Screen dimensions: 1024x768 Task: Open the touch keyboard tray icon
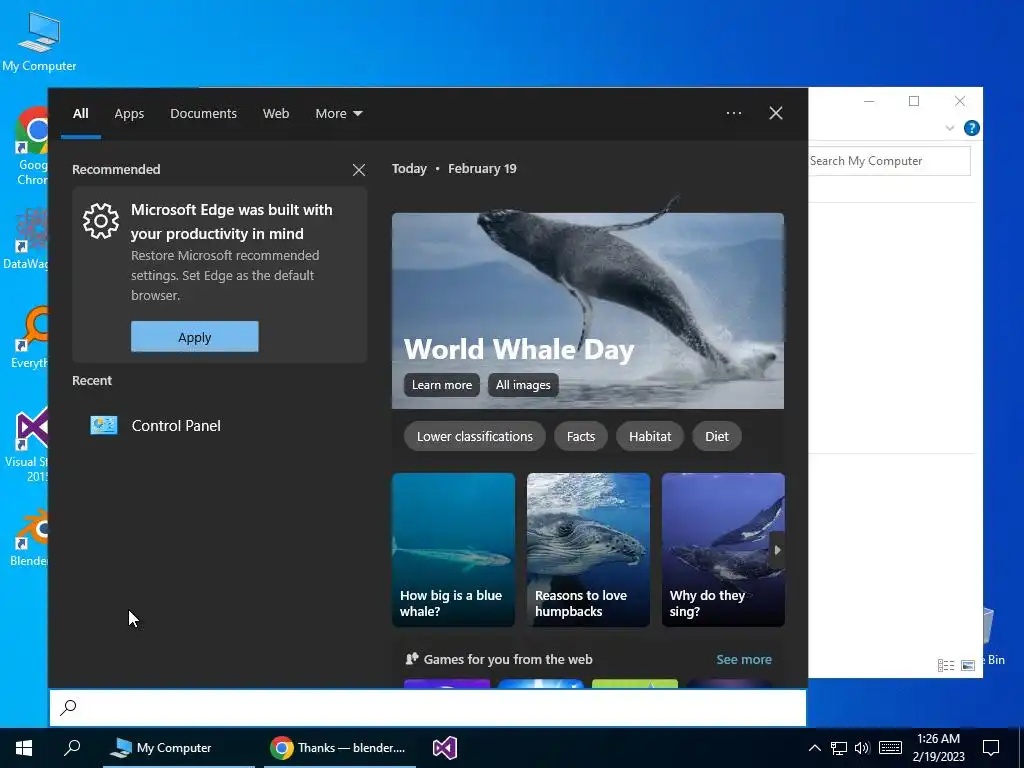pos(890,748)
